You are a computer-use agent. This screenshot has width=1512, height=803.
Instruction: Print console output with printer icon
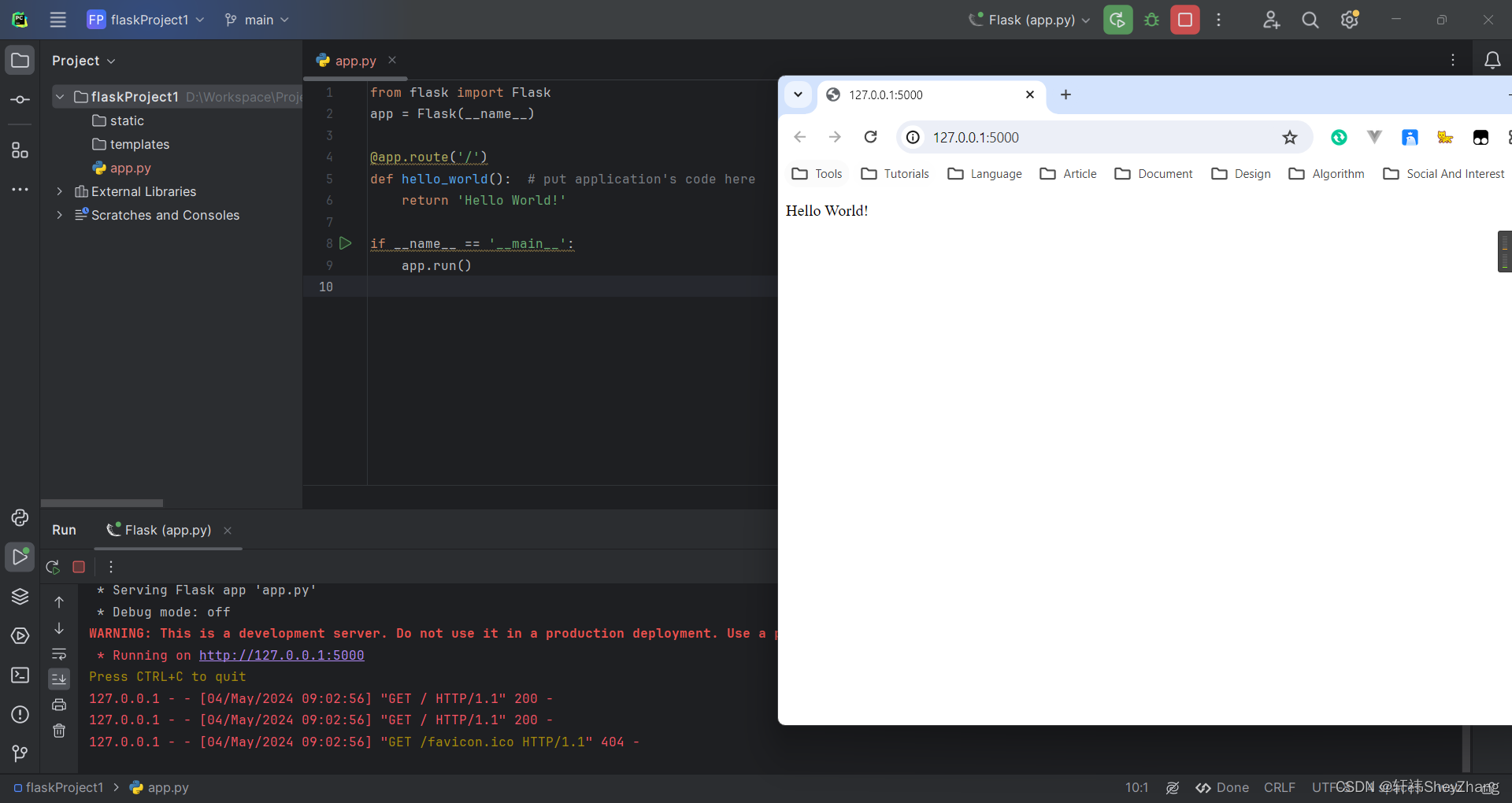coord(59,705)
